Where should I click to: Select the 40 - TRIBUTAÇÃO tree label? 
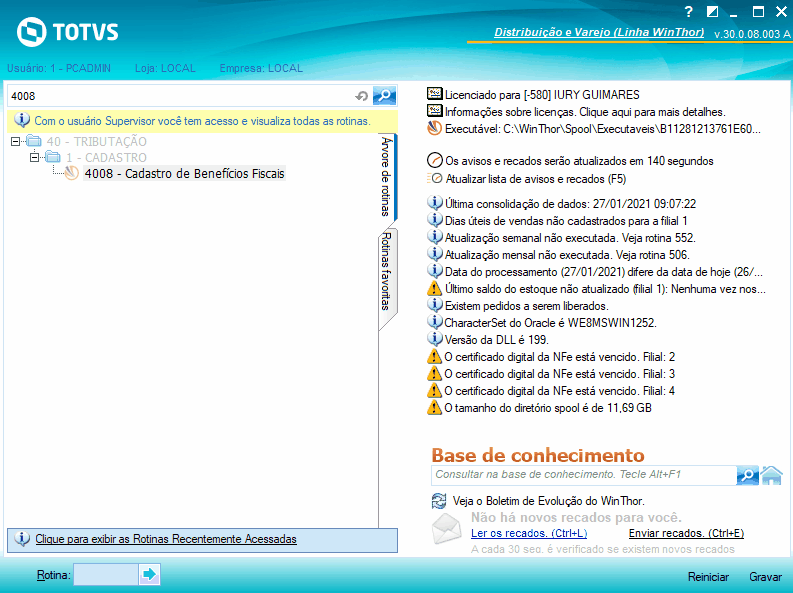click(x=97, y=142)
